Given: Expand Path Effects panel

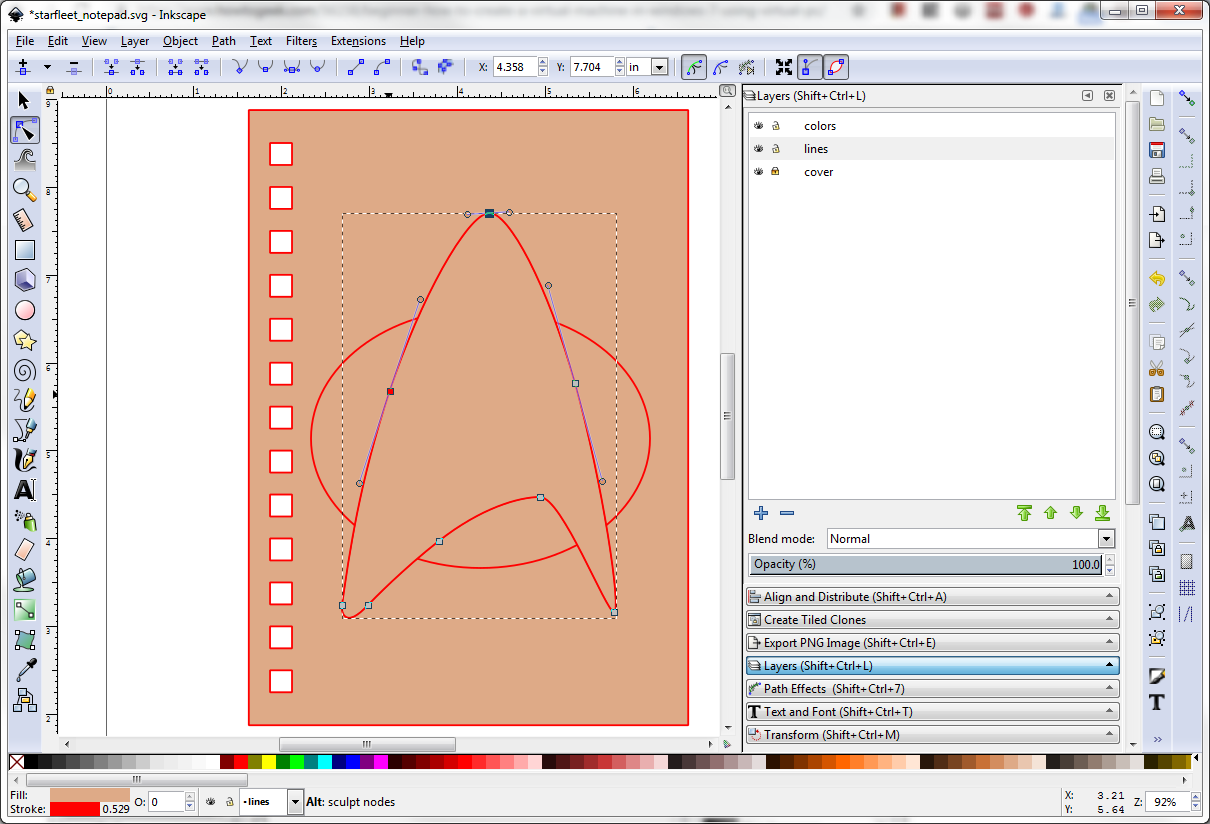Looking at the screenshot, I should (x=933, y=689).
